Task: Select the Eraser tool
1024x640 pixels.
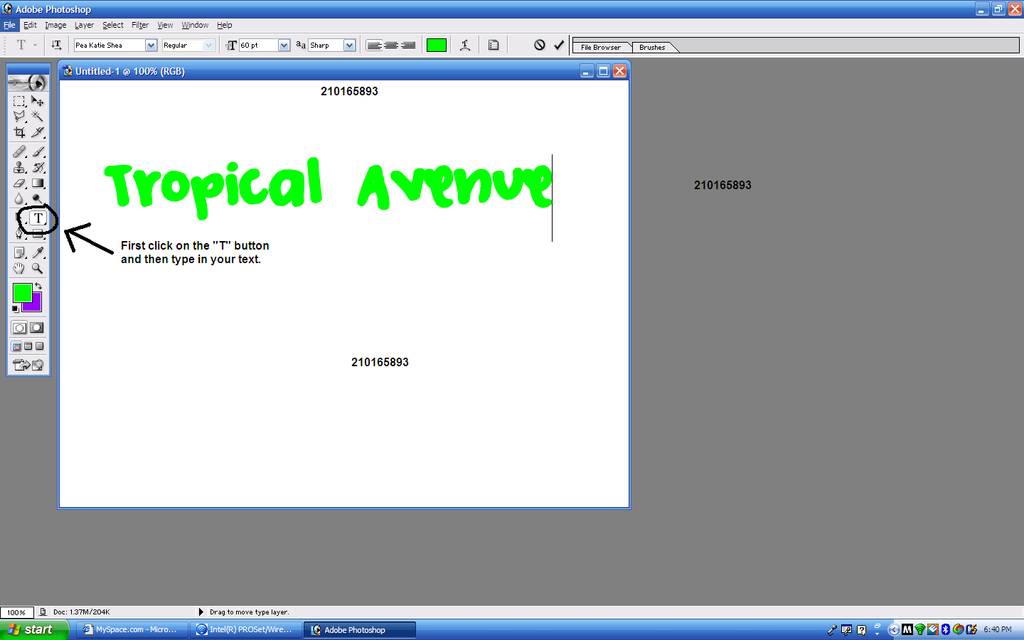Action: pyautogui.click(x=19, y=184)
